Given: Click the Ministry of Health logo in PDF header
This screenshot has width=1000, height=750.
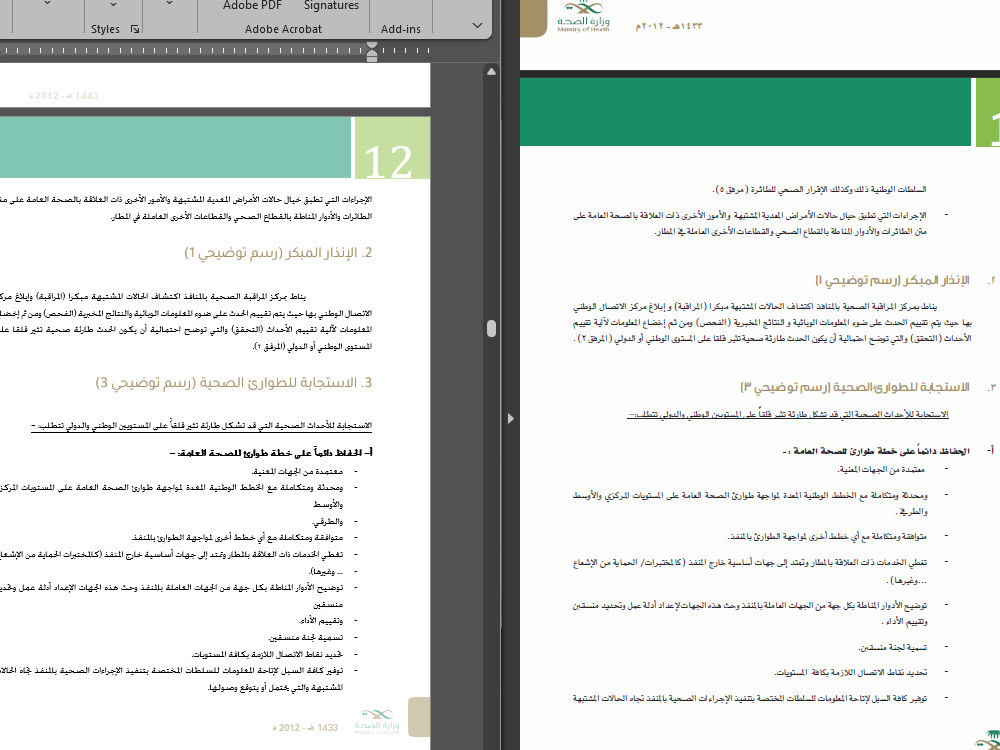Looking at the screenshot, I should pos(584,17).
